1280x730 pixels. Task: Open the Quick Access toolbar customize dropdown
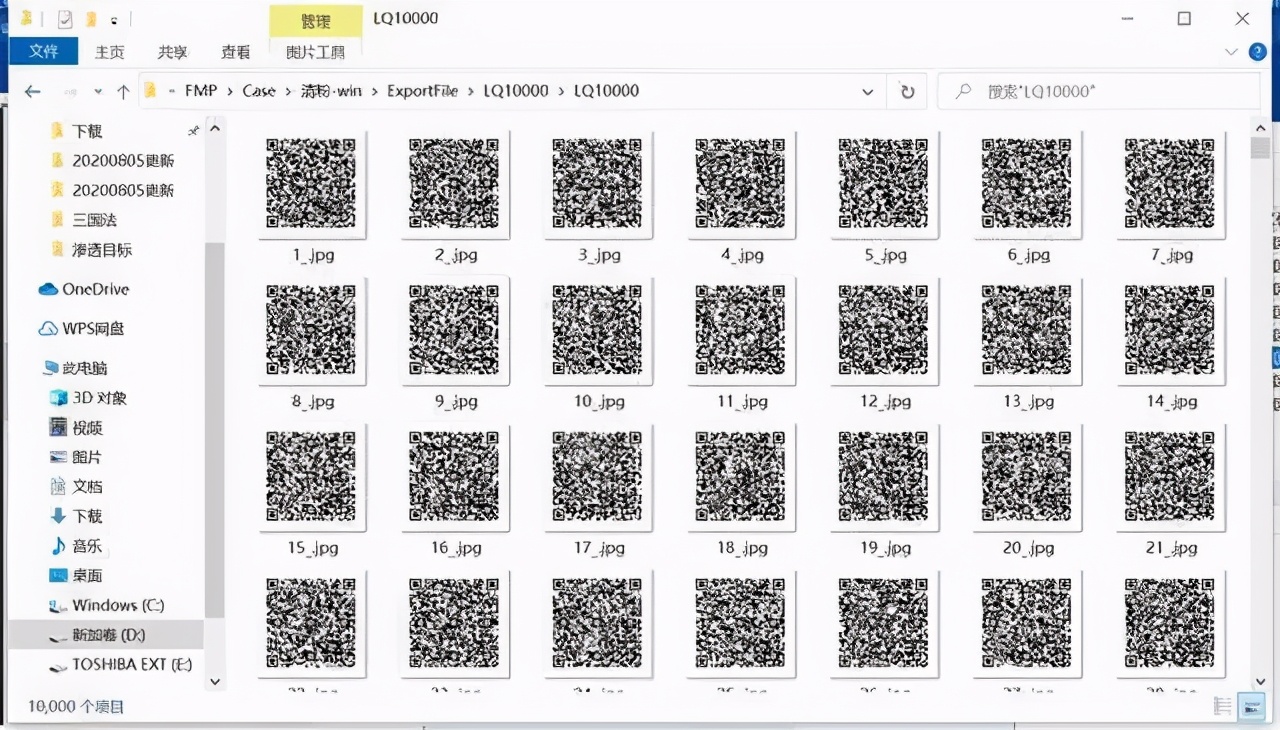click(115, 18)
